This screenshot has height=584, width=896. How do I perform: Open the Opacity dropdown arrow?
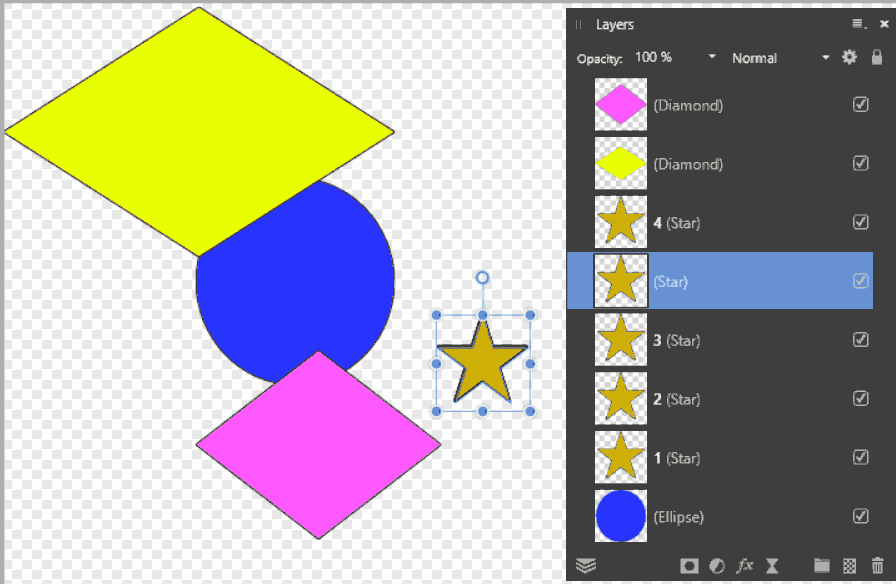pos(711,57)
